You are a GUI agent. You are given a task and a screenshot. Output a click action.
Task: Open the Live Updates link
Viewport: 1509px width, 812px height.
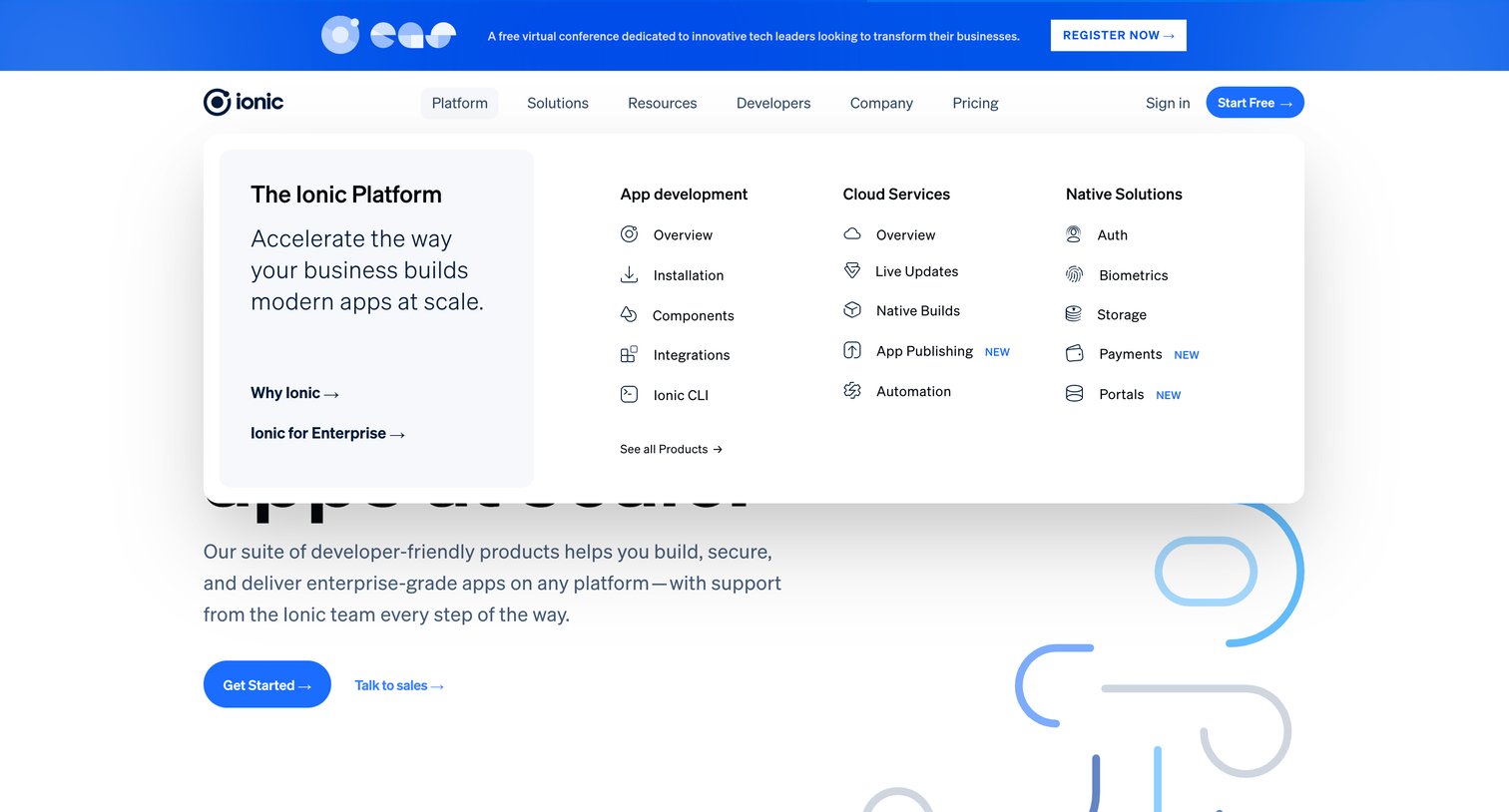tap(917, 271)
